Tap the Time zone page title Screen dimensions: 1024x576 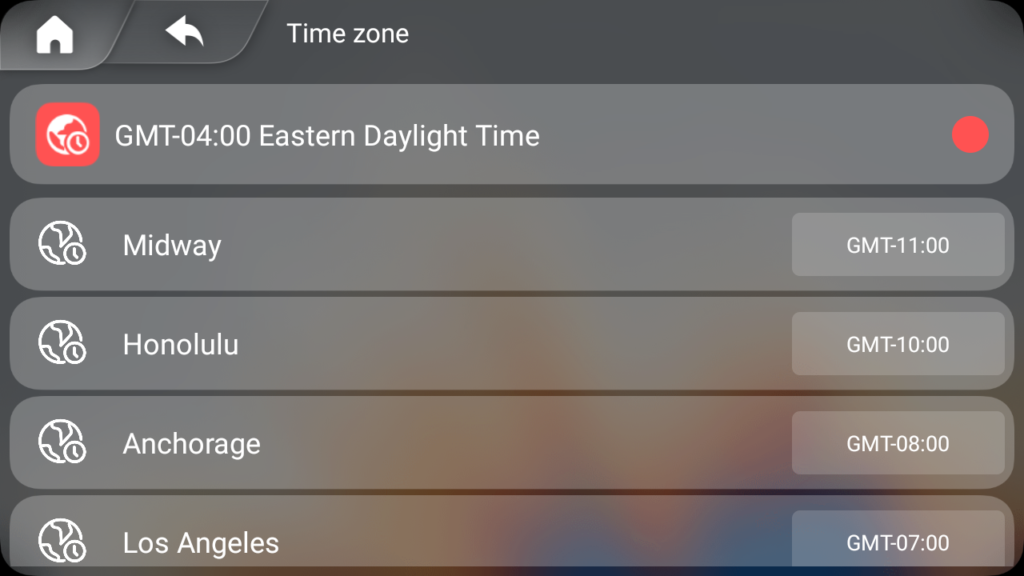[347, 33]
